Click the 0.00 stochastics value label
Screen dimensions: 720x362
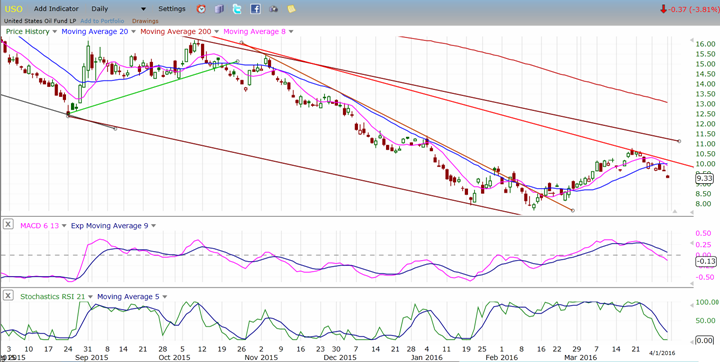(x=705, y=340)
